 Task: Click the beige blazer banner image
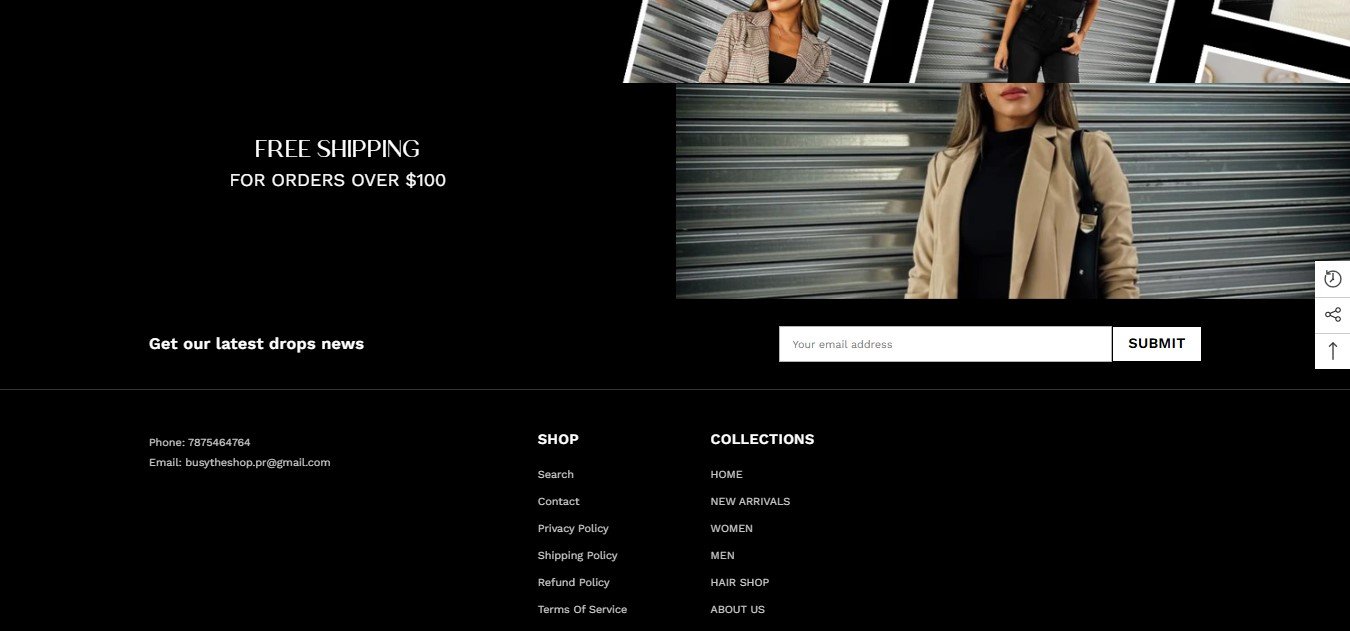[x=1013, y=191]
